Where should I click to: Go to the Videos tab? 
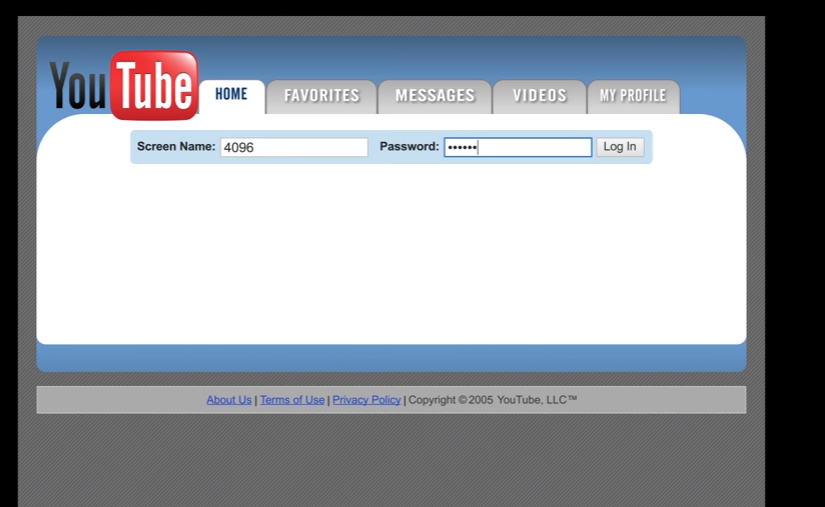539,96
